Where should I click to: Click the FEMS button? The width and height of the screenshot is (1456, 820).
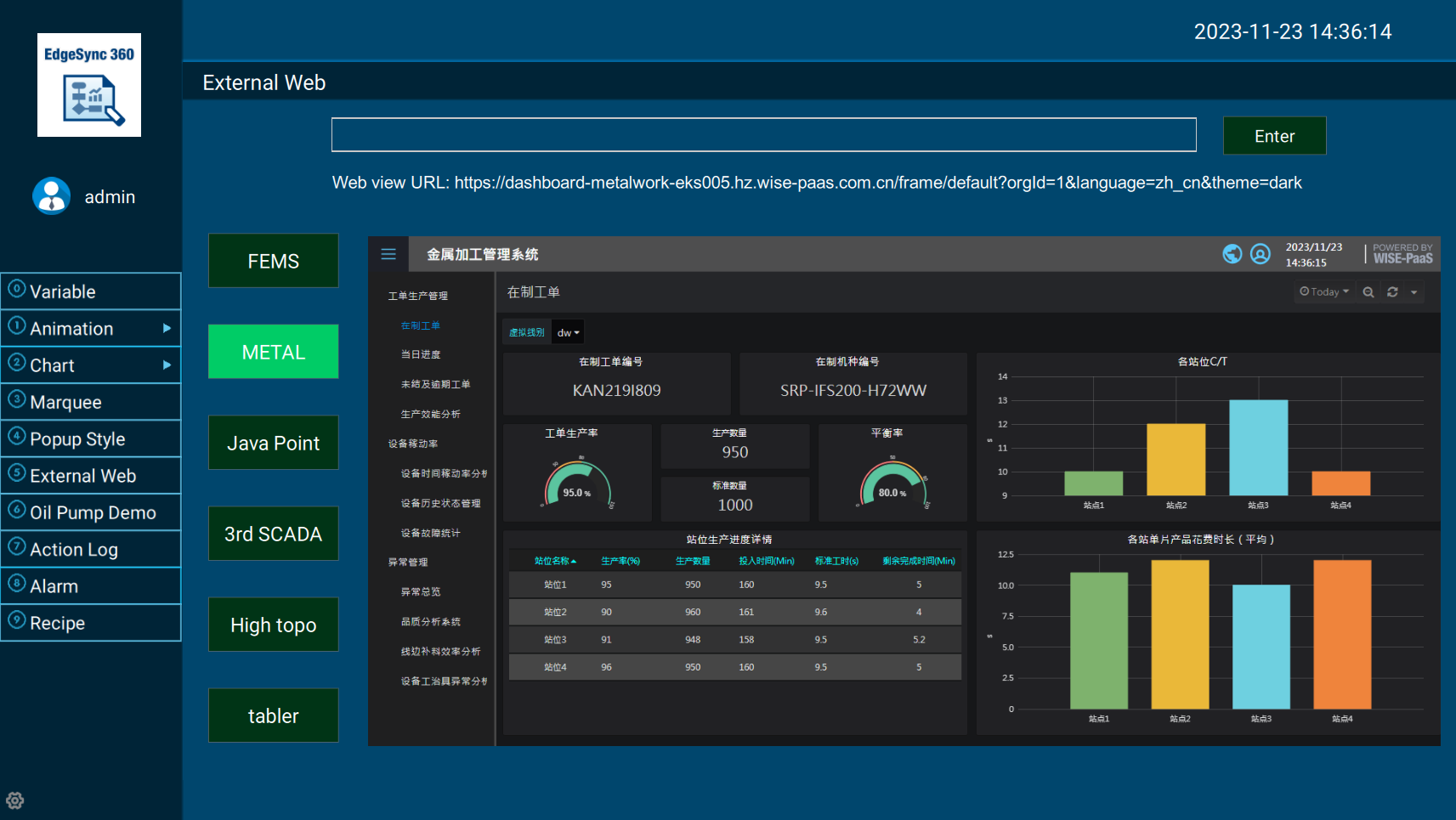tap(273, 261)
